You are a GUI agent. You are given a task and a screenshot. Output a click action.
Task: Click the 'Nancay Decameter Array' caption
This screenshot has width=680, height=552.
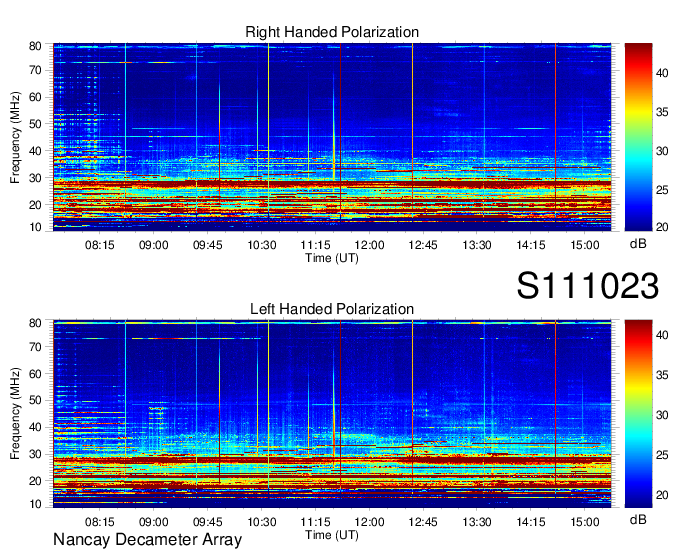[147, 540]
